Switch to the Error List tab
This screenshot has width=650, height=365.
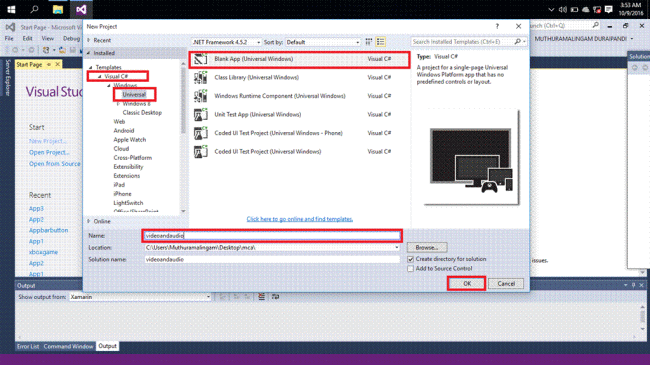pyautogui.click(x=28, y=346)
